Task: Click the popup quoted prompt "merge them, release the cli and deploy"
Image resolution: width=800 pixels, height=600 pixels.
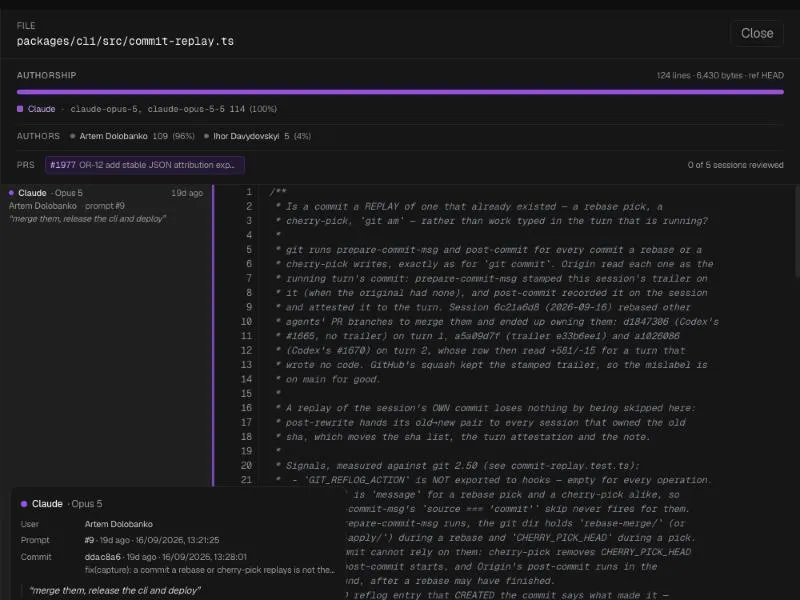Action: 115,590
